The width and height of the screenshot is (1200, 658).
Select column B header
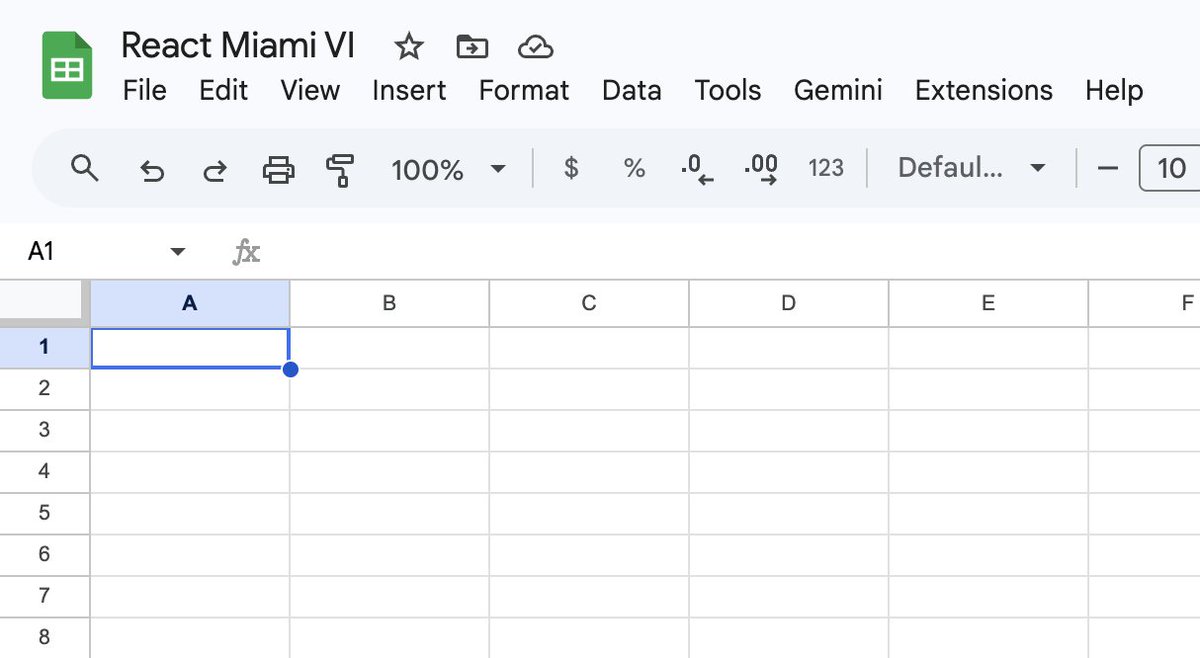[x=389, y=303]
